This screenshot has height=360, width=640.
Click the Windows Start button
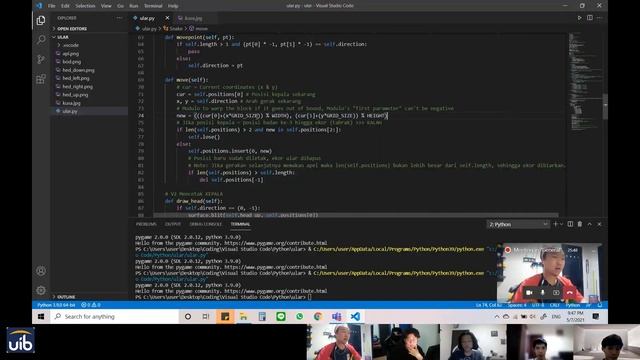pos(41,316)
